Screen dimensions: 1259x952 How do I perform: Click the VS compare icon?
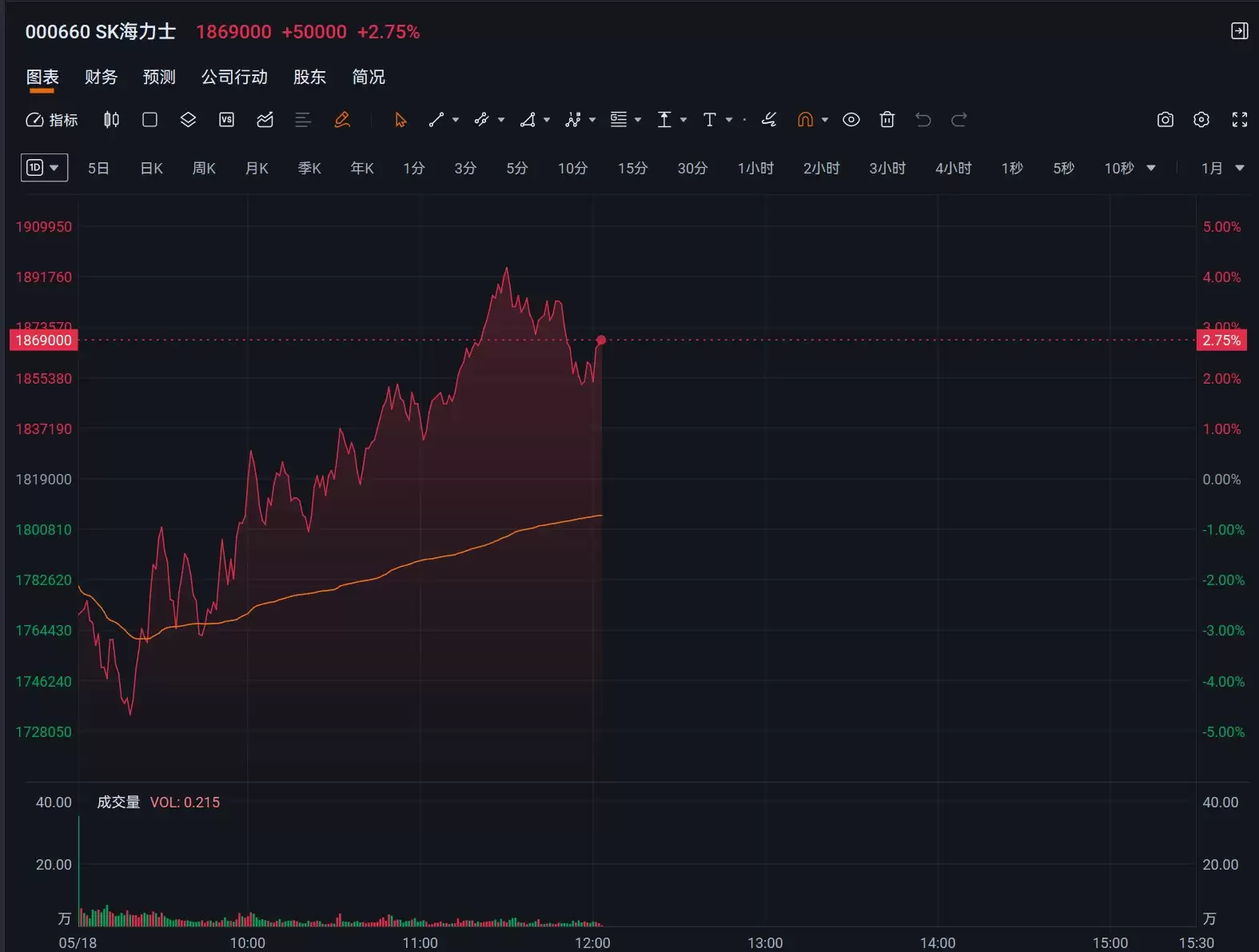(226, 120)
